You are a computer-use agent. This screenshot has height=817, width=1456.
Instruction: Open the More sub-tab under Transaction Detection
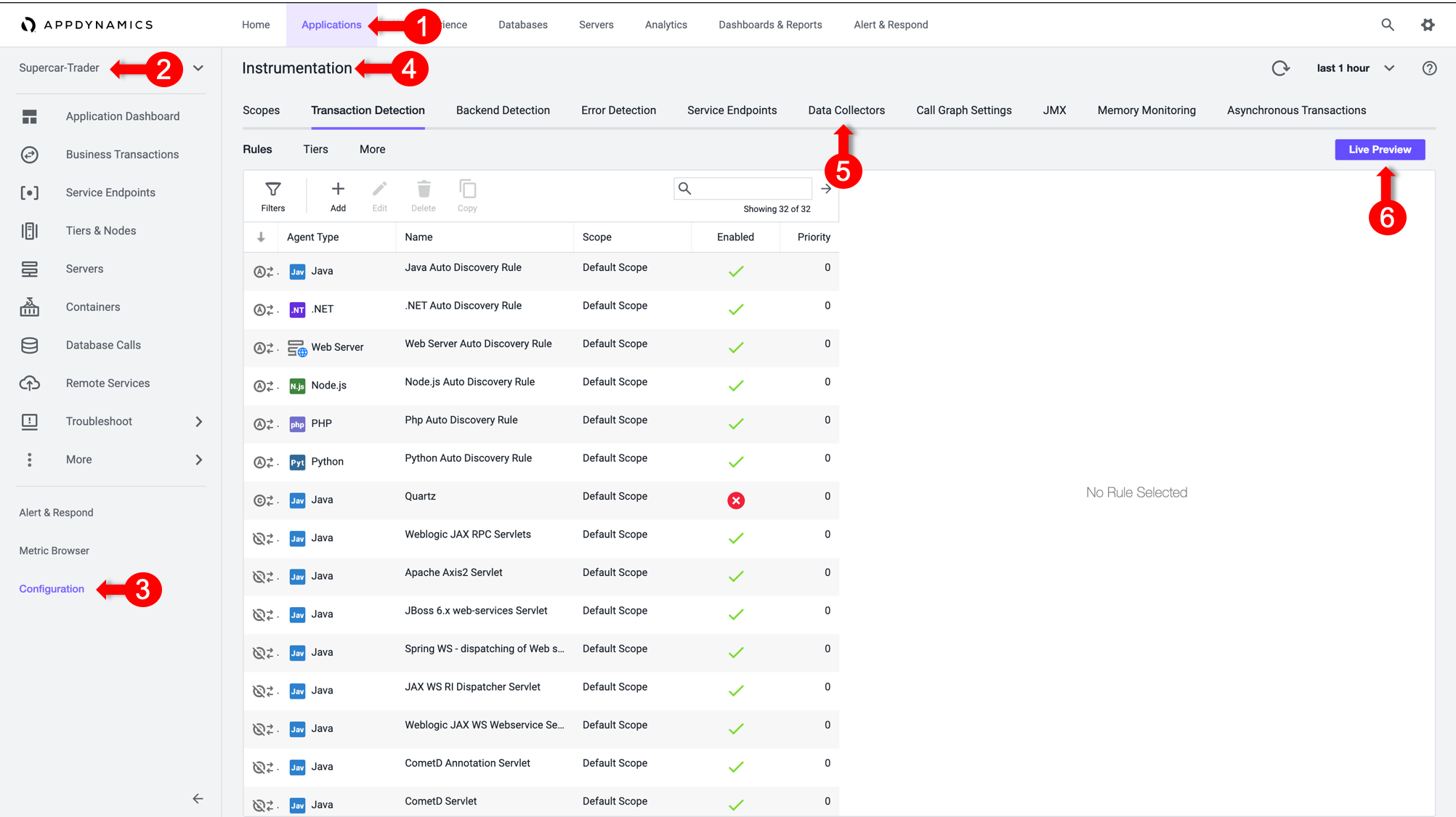coord(372,150)
